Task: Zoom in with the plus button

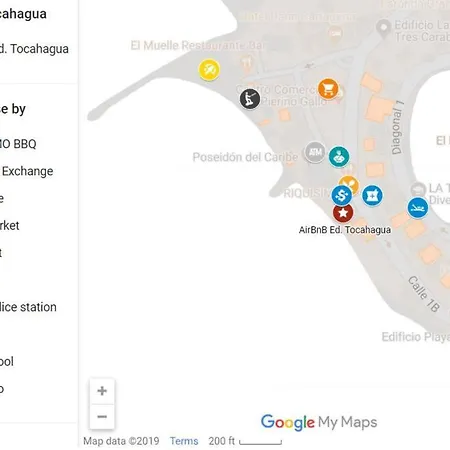Action: (102, 391)
